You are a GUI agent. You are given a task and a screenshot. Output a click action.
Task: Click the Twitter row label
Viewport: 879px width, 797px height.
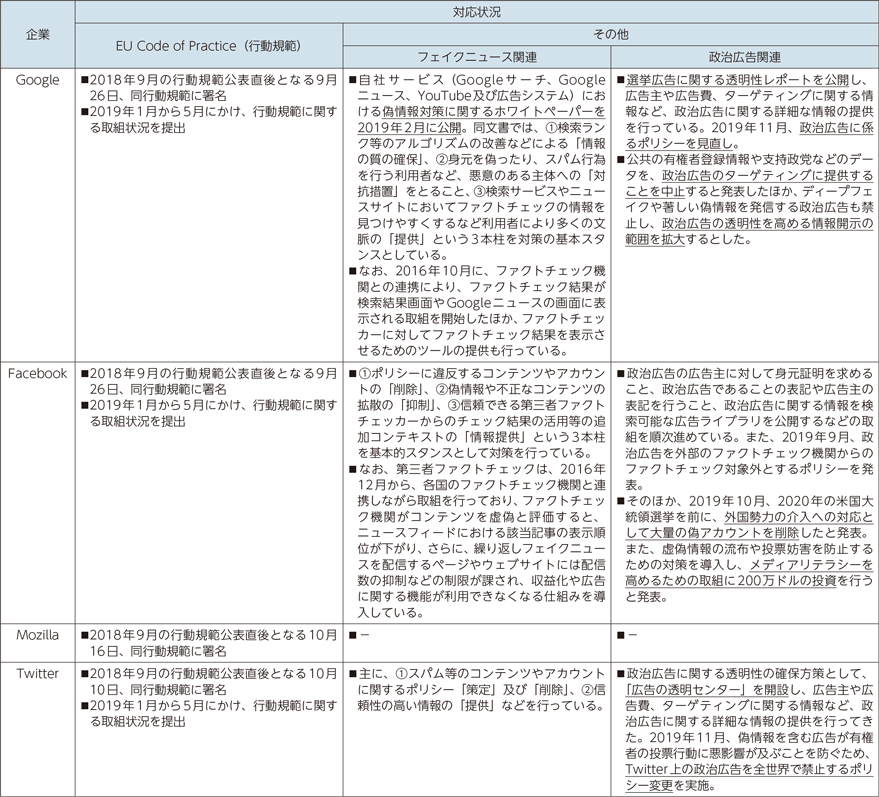38,674
